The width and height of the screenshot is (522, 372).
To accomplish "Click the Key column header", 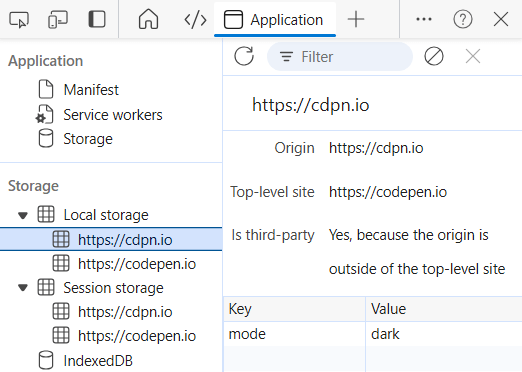I will (x=294, y=309).
